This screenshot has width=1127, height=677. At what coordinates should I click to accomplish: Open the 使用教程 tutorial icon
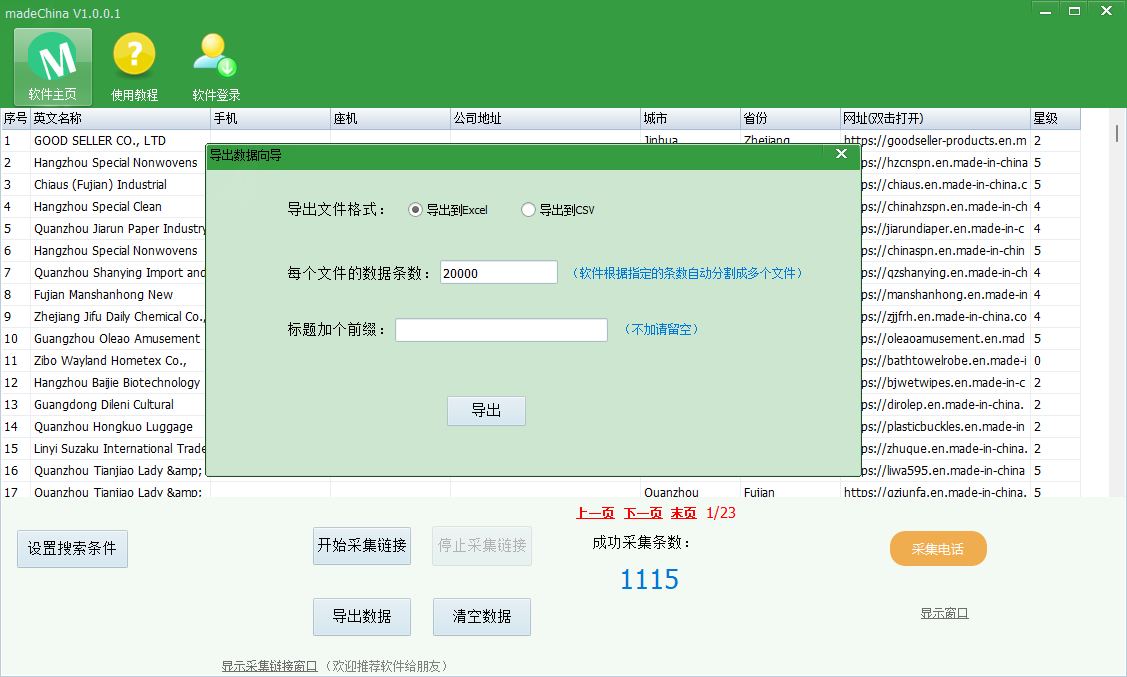tap(134, 67)
